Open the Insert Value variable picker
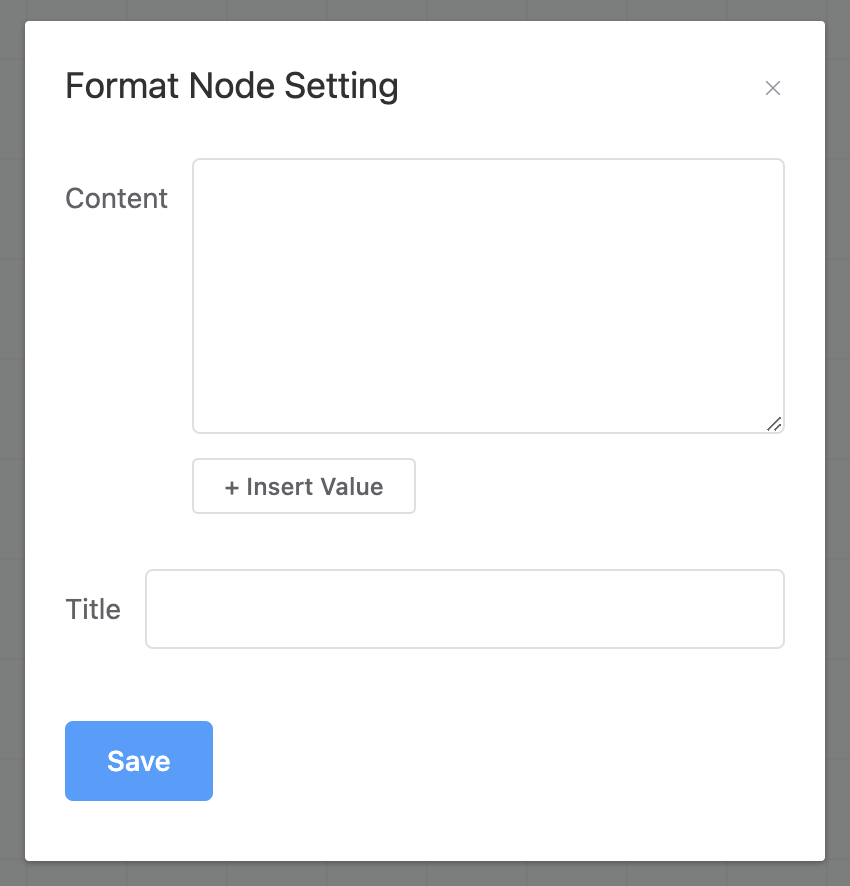 coord(304,486)
